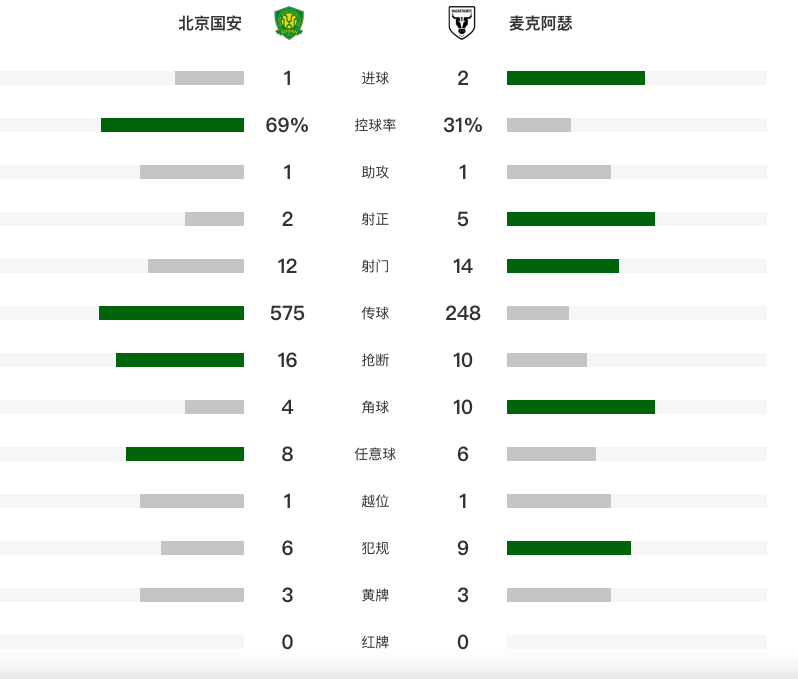
Task: Click the Macarthur team crest
Action: [462, 23]
